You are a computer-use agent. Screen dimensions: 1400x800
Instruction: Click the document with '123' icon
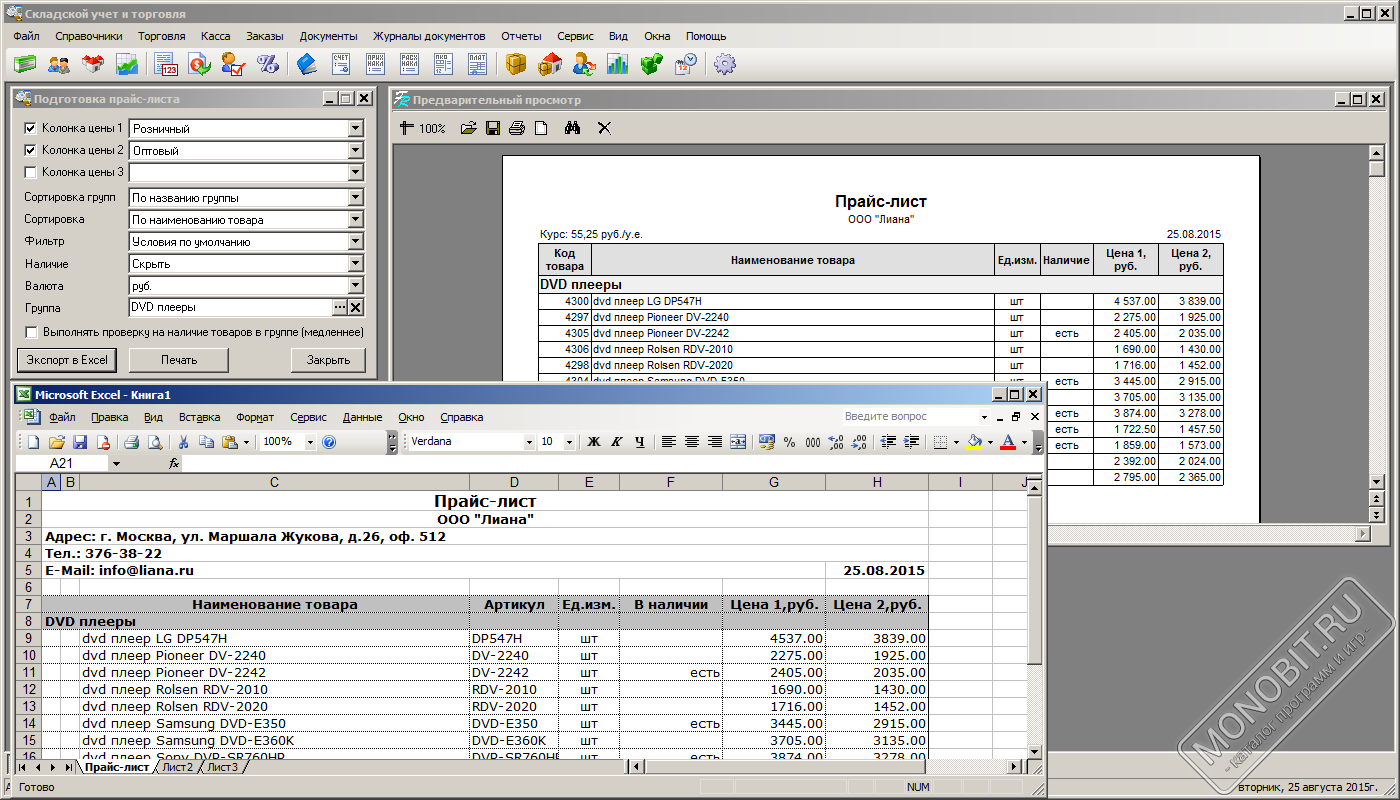(166, 65)
